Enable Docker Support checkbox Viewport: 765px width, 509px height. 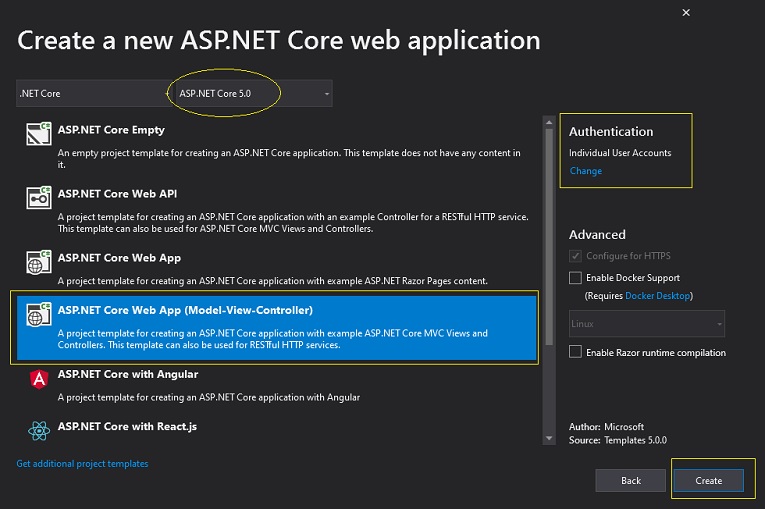click(x=575, y=278)
